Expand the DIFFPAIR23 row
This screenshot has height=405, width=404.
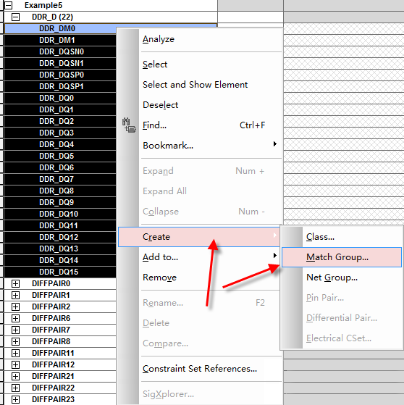15,399
